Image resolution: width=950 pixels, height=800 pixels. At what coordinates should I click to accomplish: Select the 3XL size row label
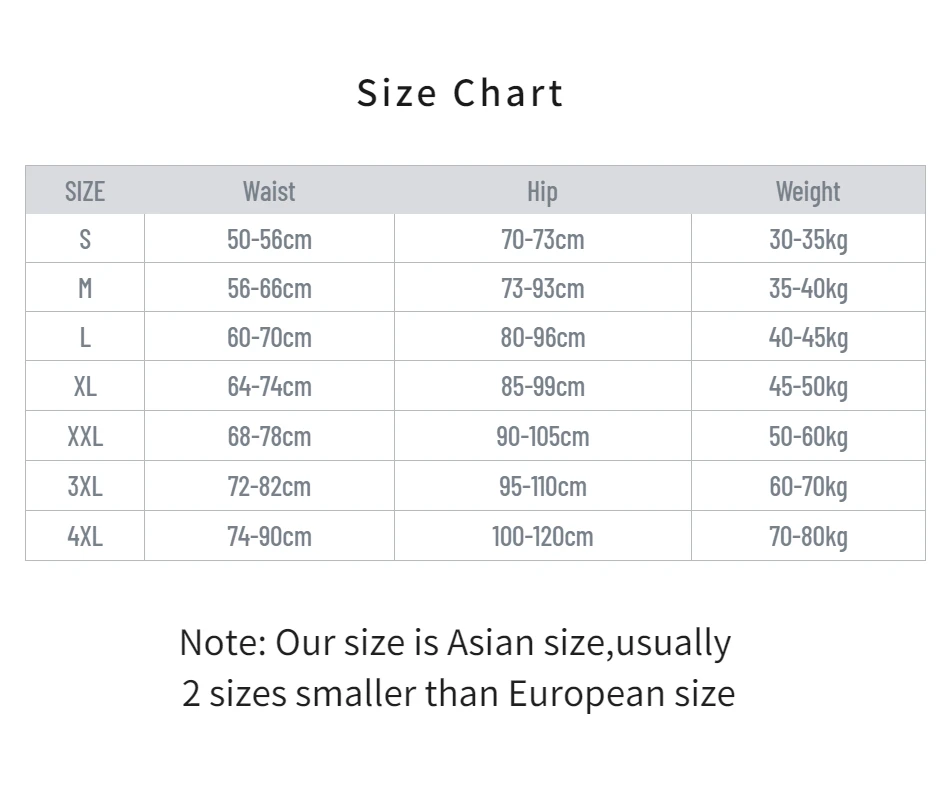coord(85,487)
